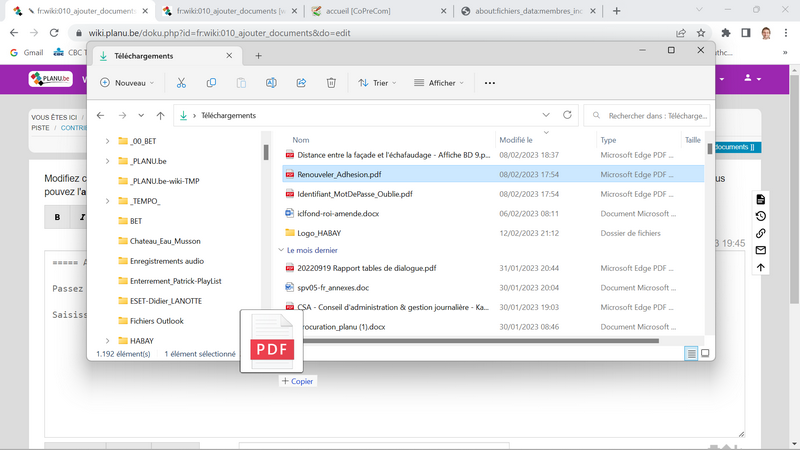Expand the _00_BET folder tree node
The width and height of the screenshot is (800, 450).
(107, 141)
